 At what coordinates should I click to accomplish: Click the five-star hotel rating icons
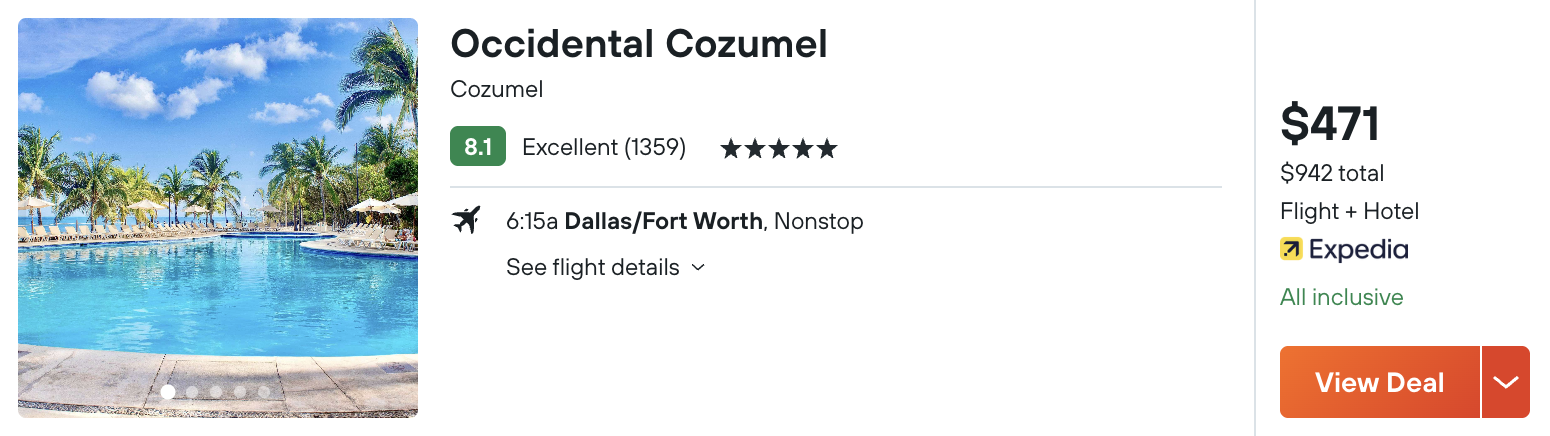pyautogui.click(x=778, y=150)
